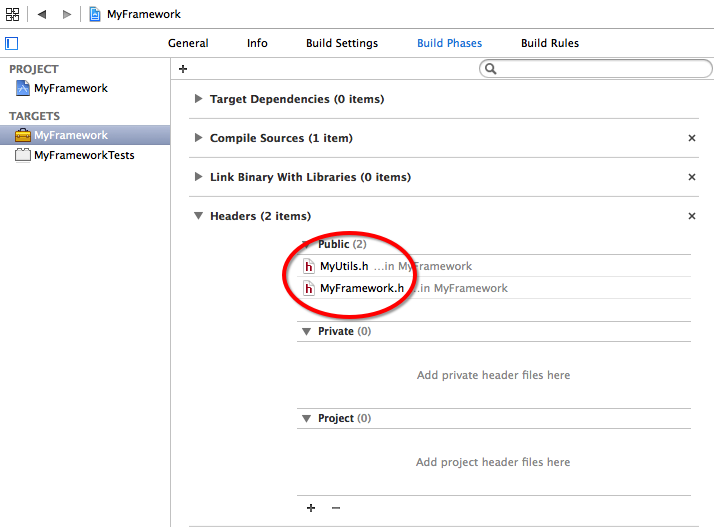Add a new build phase with plus
The width and height of the screenshot is (714, 527).
click(x=183, y=69)
